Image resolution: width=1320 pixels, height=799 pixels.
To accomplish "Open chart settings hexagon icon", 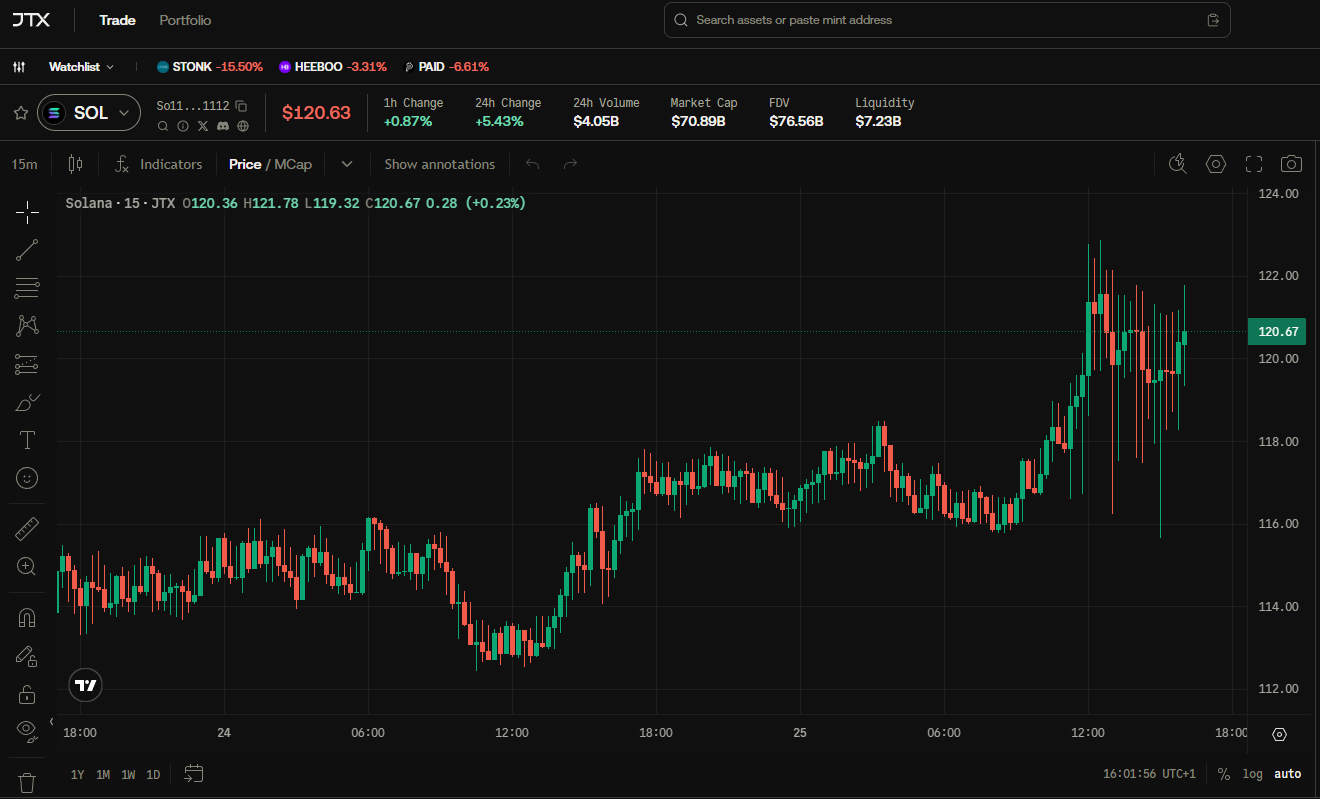I will click(1216, 164).
